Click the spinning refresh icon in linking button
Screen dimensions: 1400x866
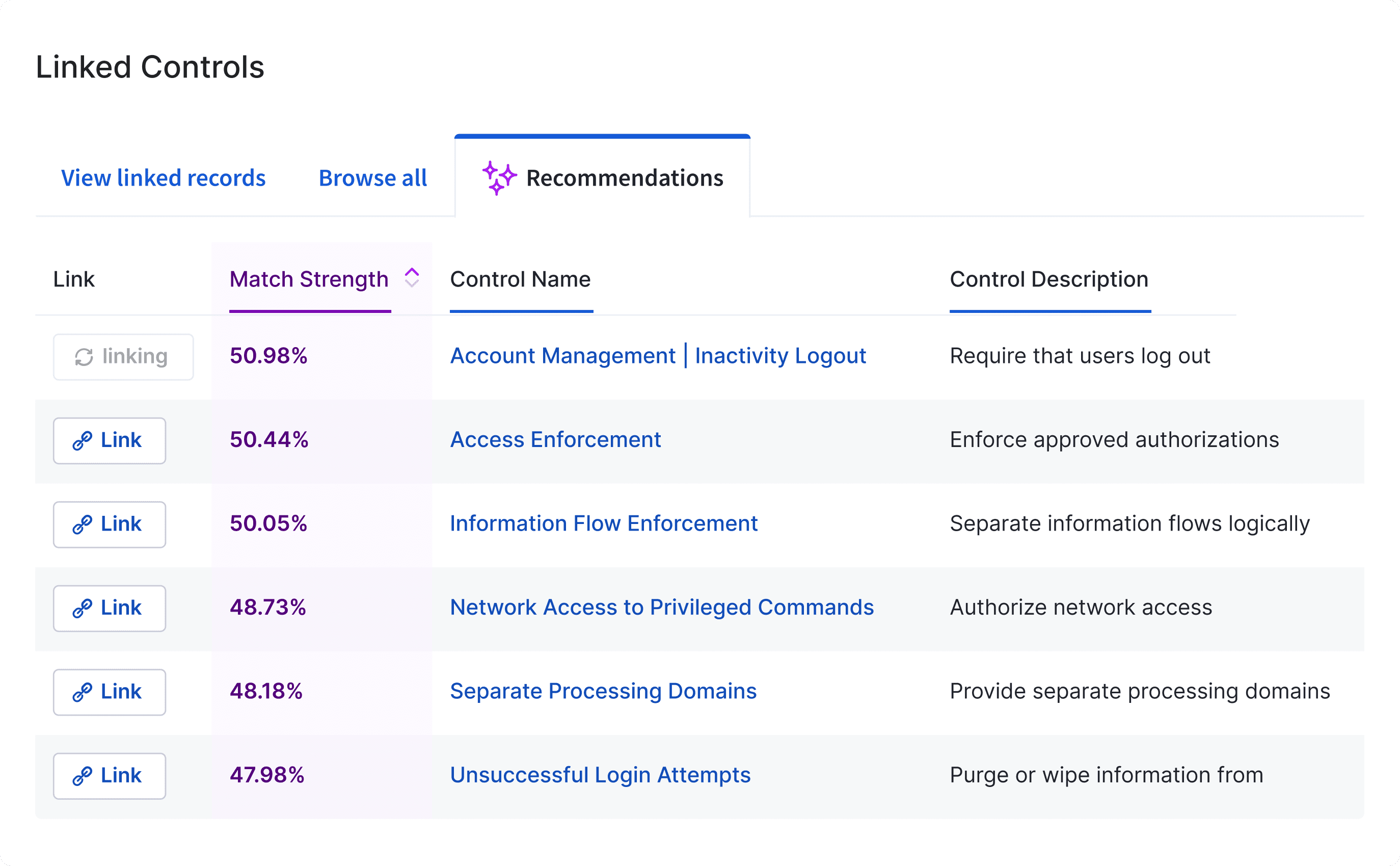pos(84,357)
